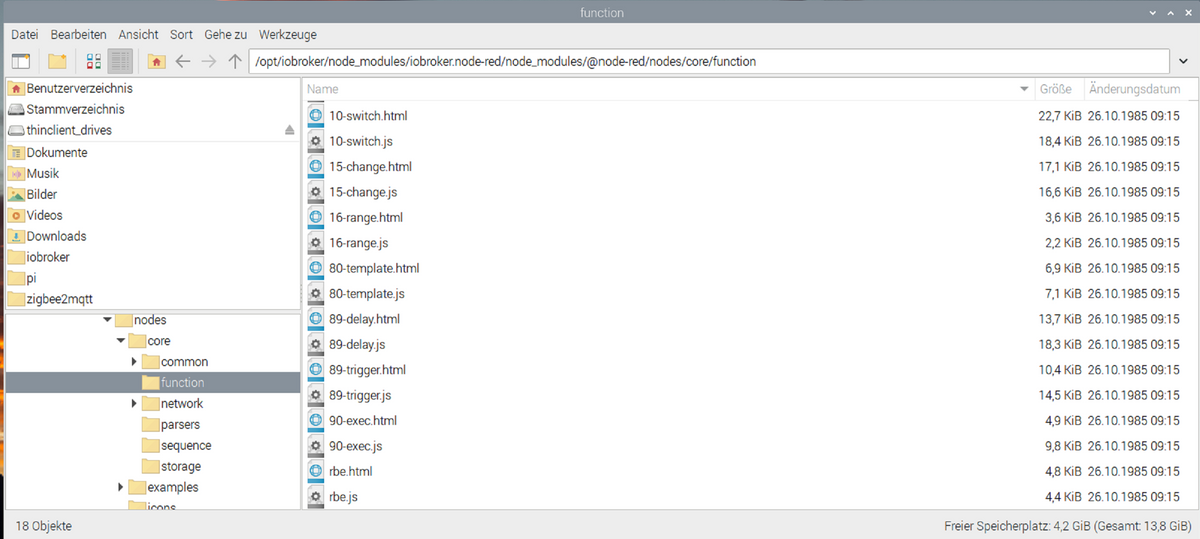Image resolution: width=1200 pixels, height=539 pixels.
Task: Select 16-range.js file icon
Action: 316,243
